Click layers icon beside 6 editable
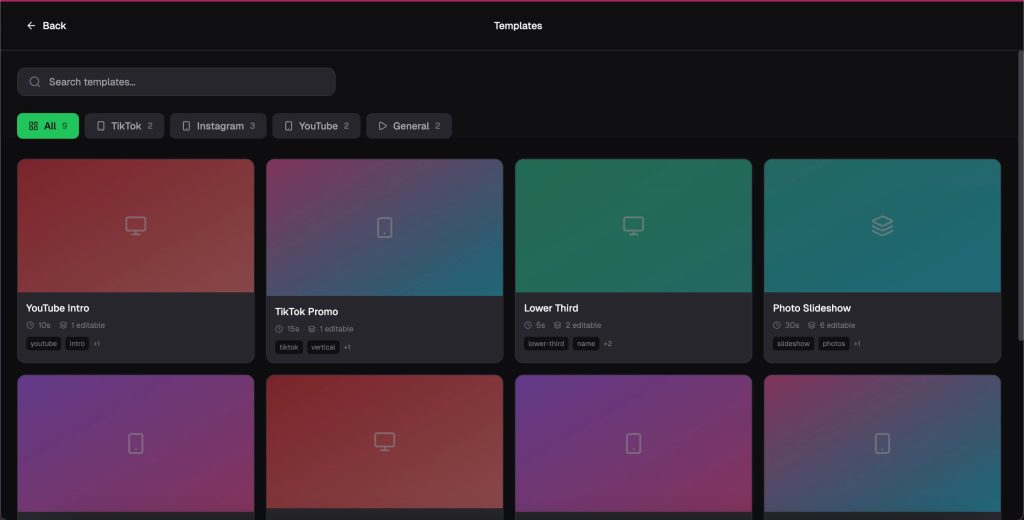Image resolution: width=1024 pixels, height=520 pixels. [x=811, y=325]
